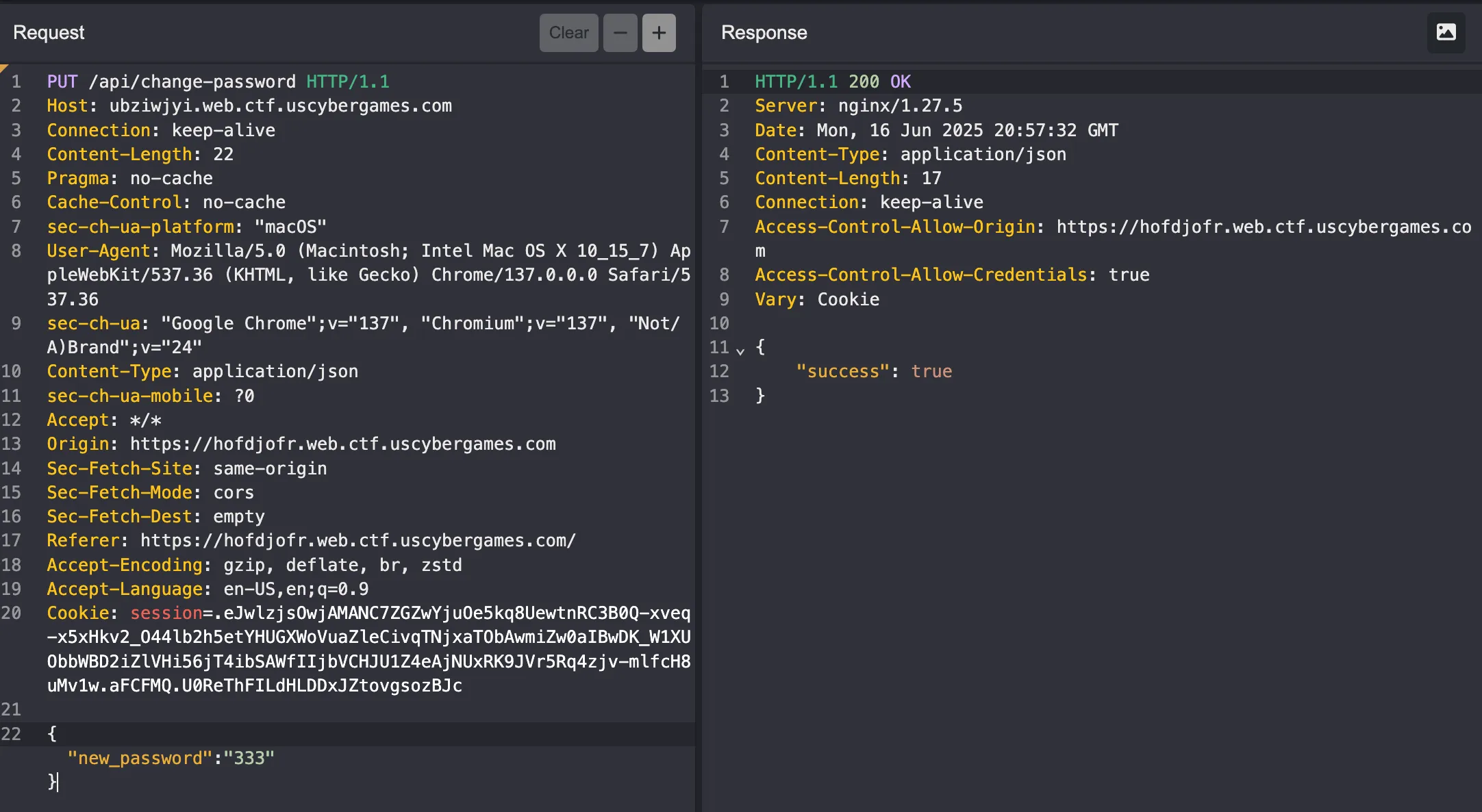
Task: Click the Host header value
Action: pyautogui.click(x=280, y=106)
